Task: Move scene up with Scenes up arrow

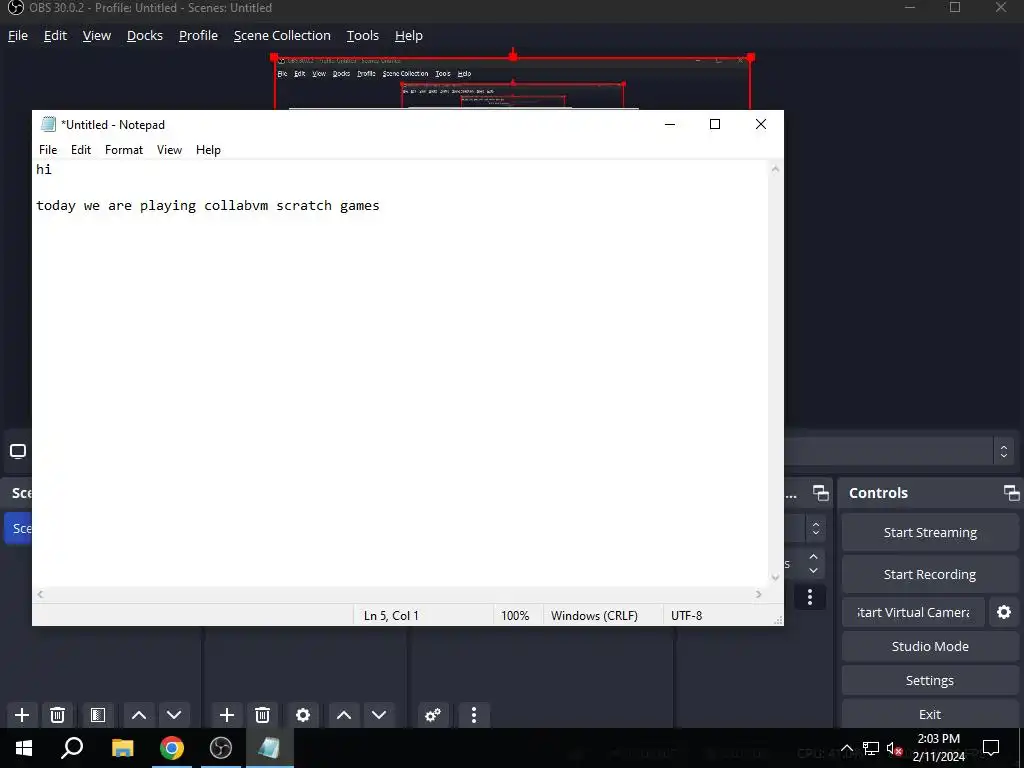Action: point(138,715)
